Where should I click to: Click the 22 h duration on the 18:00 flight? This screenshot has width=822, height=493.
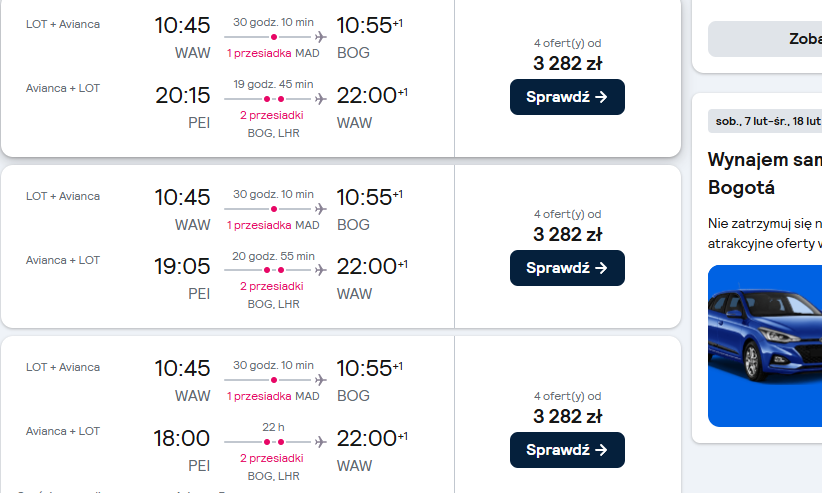click(273, 427)
